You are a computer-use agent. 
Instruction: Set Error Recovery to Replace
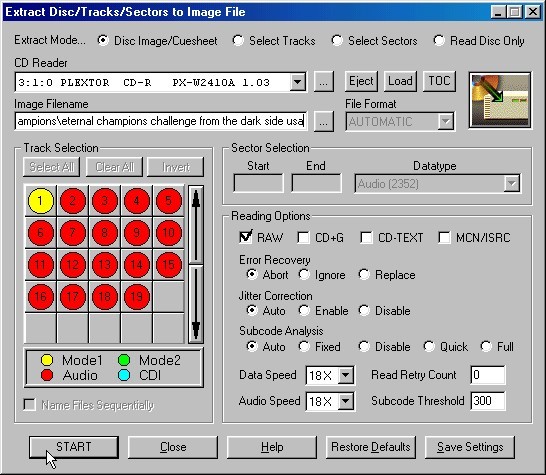[x=364, y=274]
